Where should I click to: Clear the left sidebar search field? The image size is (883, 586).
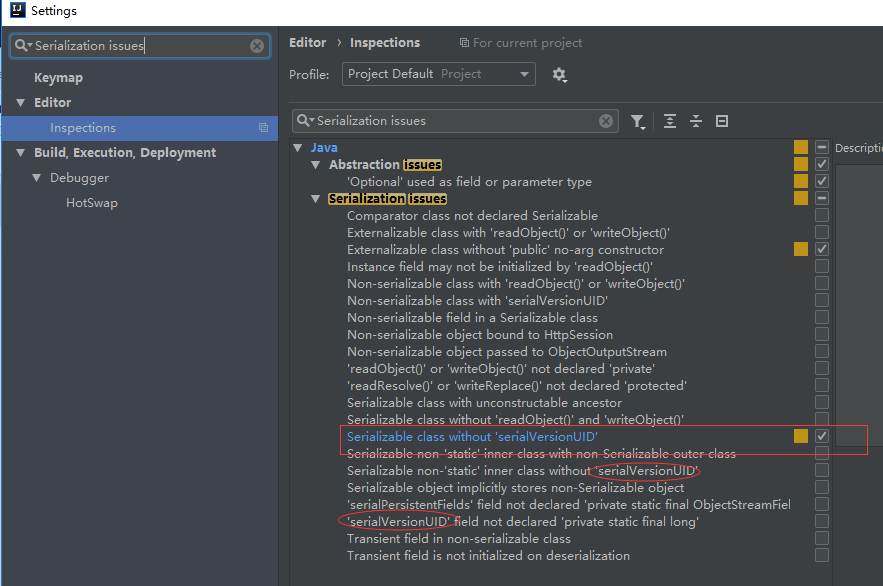(257, 45)
